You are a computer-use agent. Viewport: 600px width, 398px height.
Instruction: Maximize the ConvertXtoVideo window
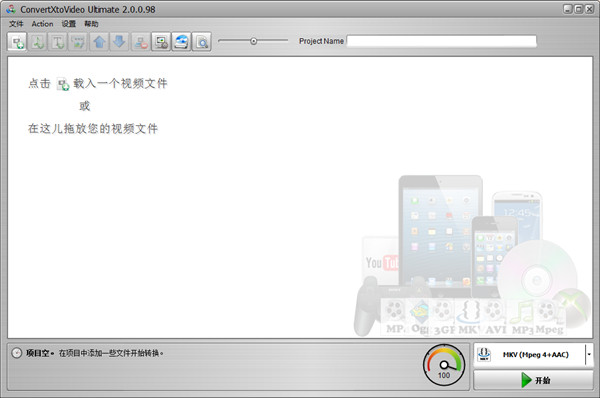pos(579,9)
